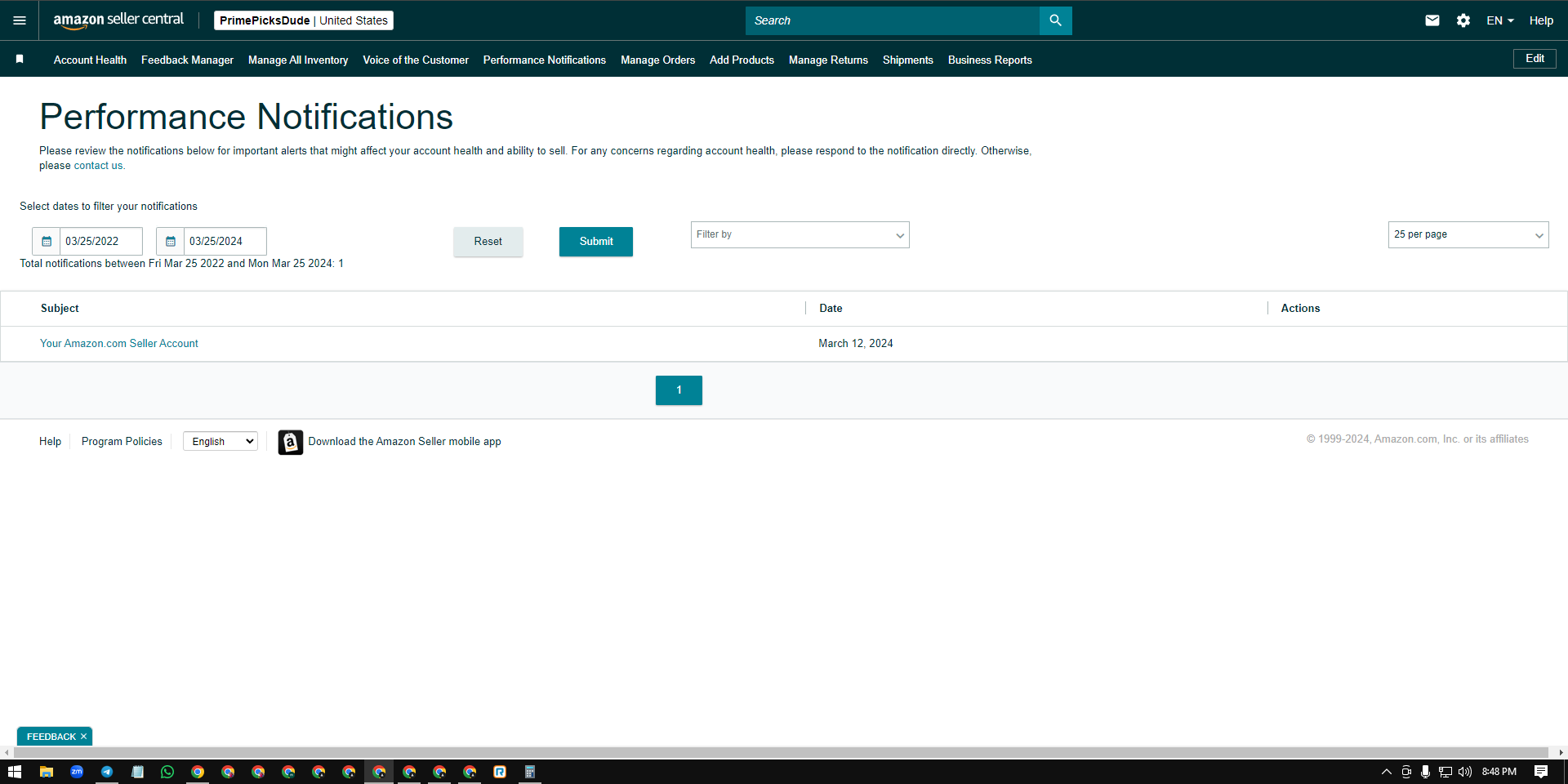Viewport: 1568px width, 784px height.
Task: Go to Manage Orders
Action: [657, 60]
